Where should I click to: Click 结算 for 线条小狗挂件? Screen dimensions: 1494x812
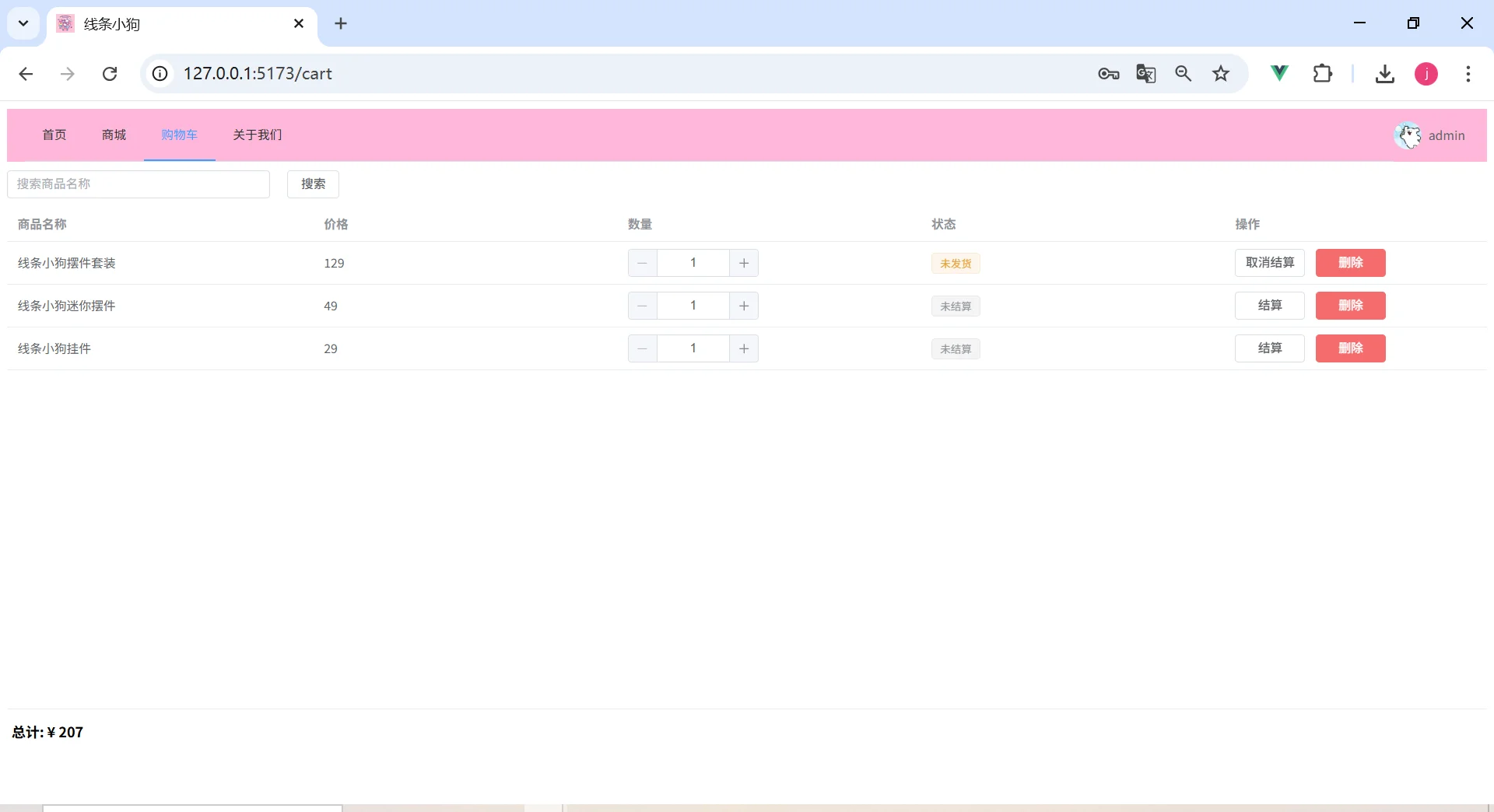1270,348
